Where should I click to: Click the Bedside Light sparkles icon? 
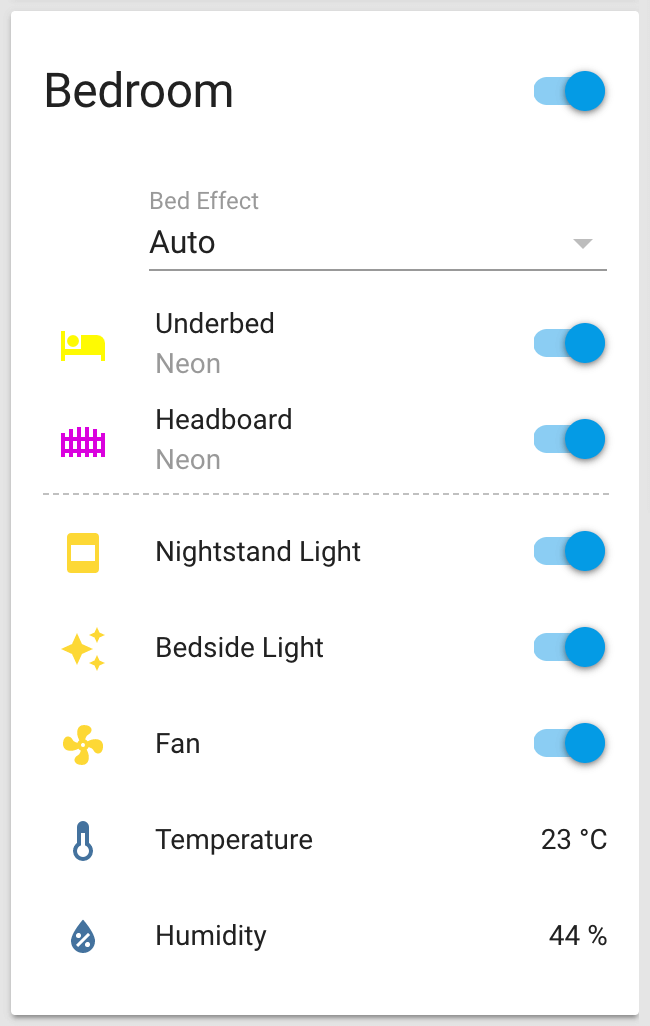[x=83, y=649]
